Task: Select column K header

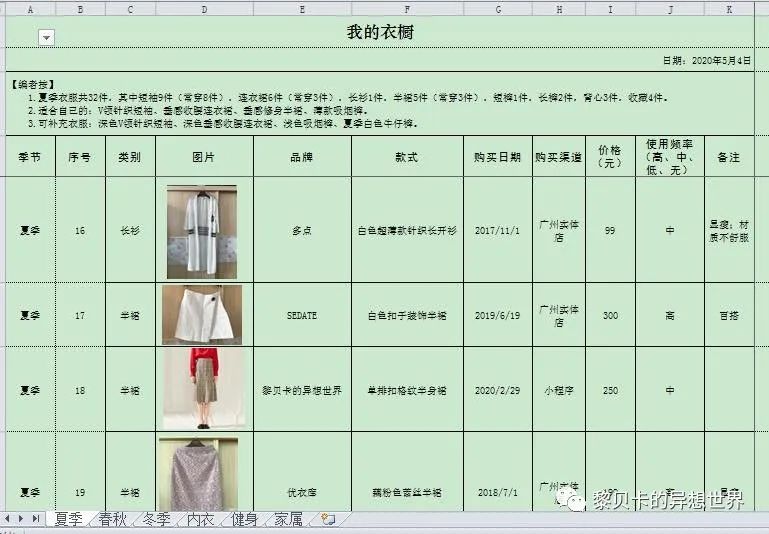Action: pyautogui.click(x=730, y=9)
